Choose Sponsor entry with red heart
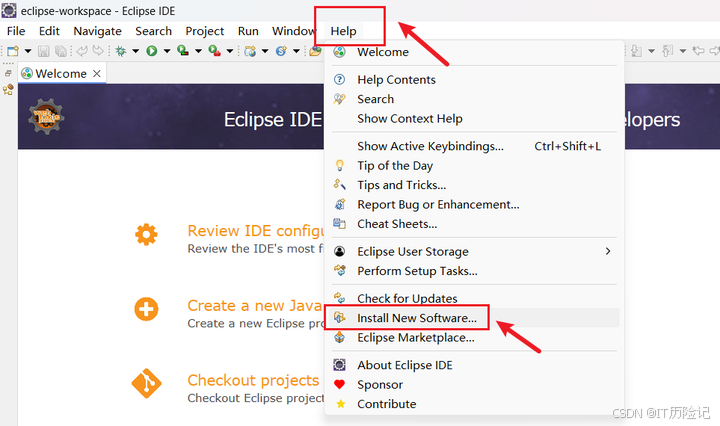 pos(474,385)
